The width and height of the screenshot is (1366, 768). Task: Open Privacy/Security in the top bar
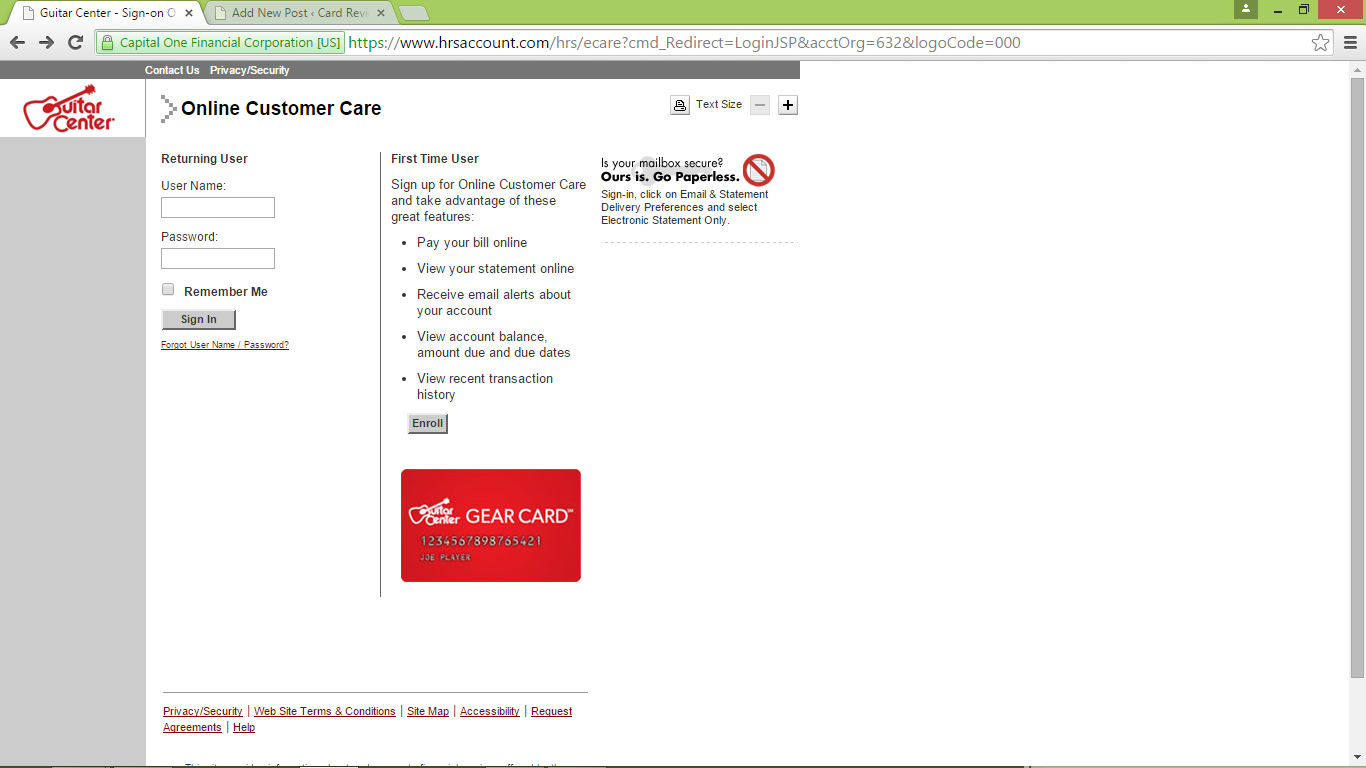point(249,70)
